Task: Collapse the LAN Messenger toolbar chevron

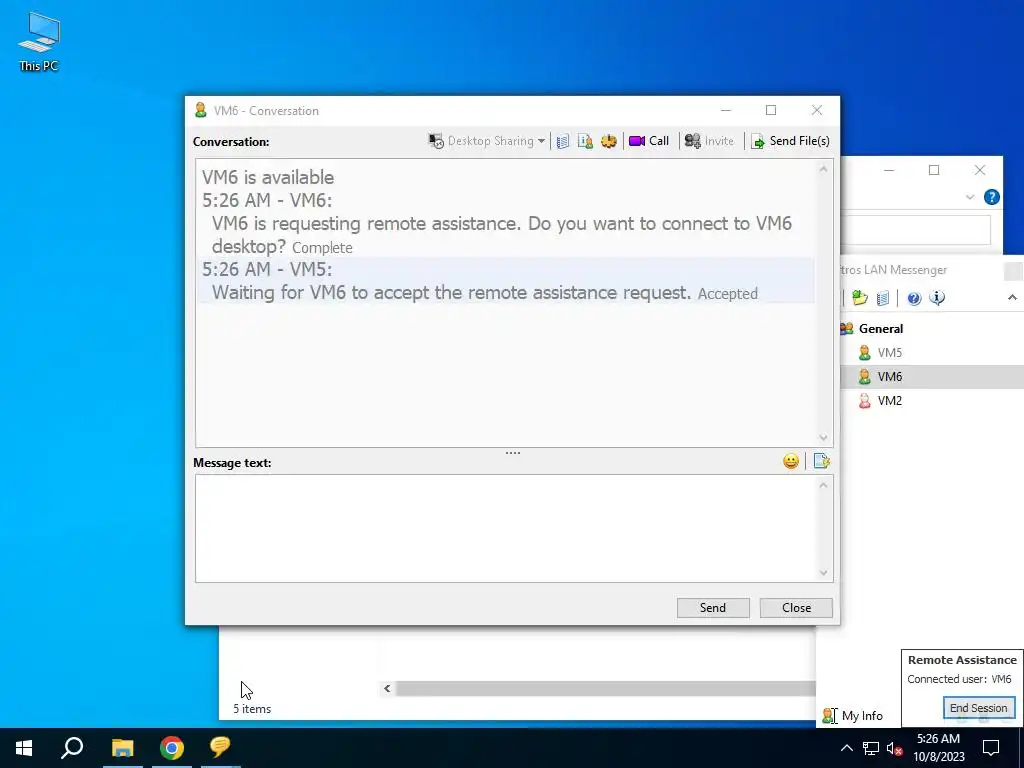Action: coord(1012,298)
